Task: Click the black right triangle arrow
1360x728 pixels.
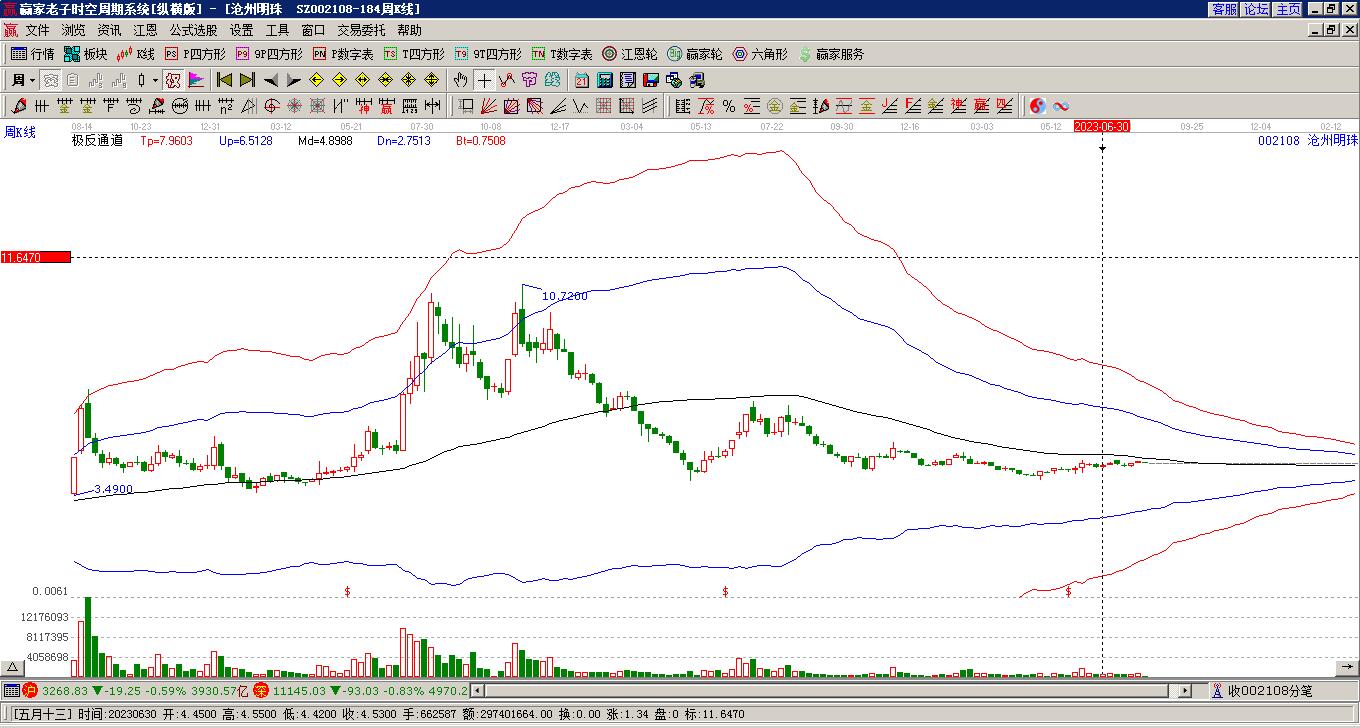Action: 293,80
